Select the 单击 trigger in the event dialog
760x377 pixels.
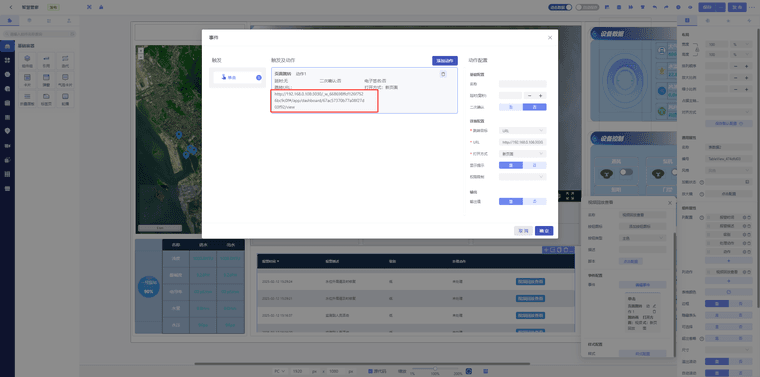tap(238, 78)
